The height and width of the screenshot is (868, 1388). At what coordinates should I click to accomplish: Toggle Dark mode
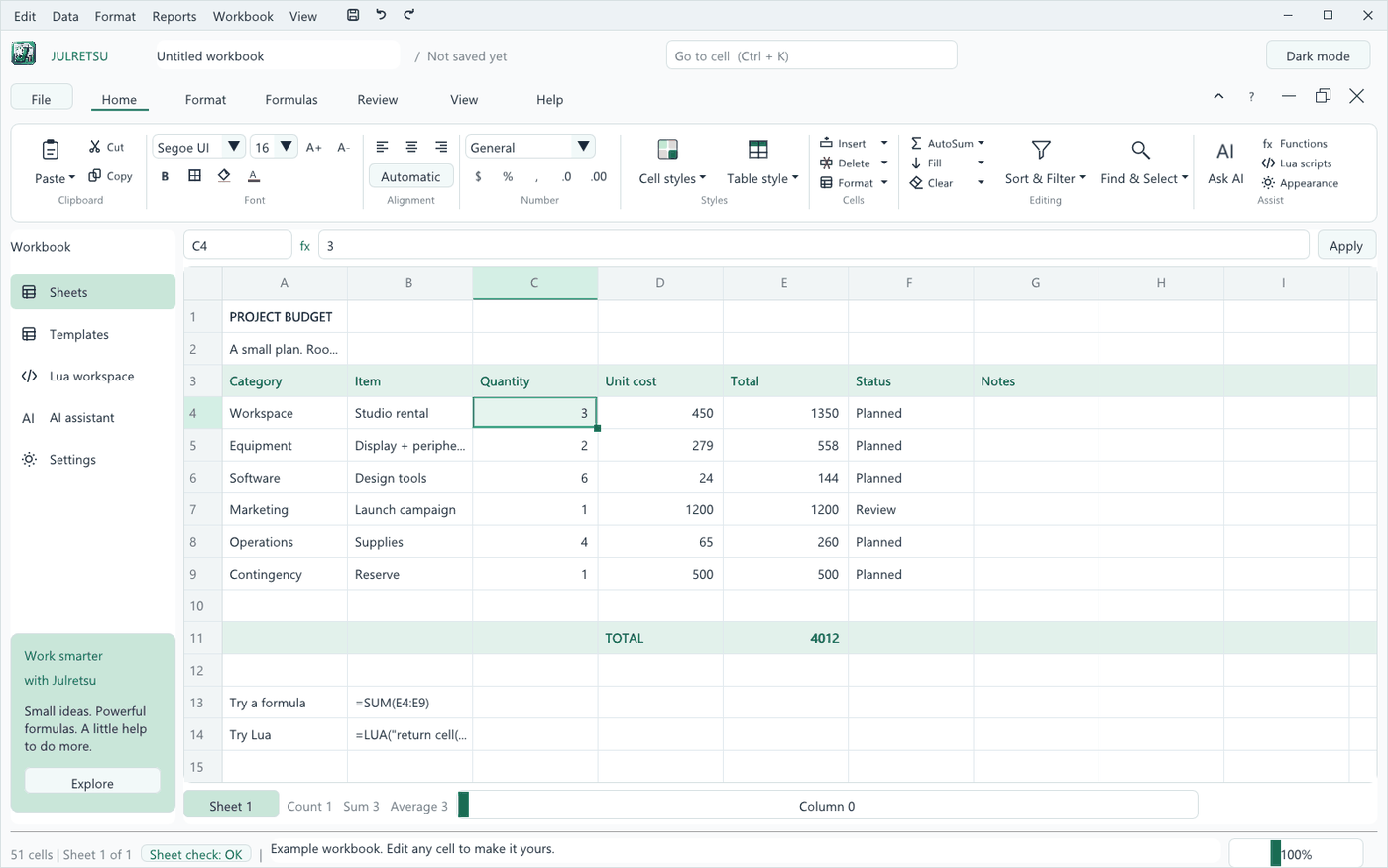(x=1318, y=55)
